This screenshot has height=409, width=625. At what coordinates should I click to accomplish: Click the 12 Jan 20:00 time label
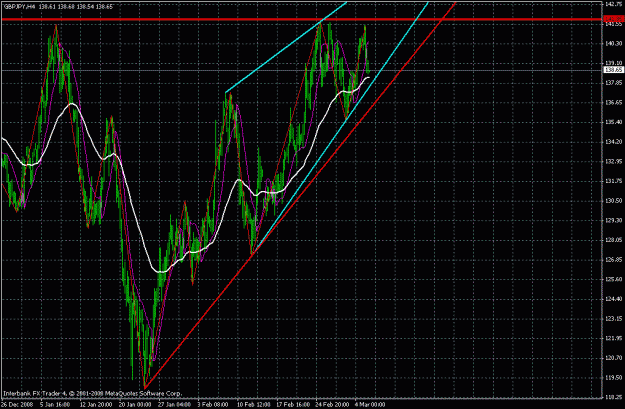[96, 405]
